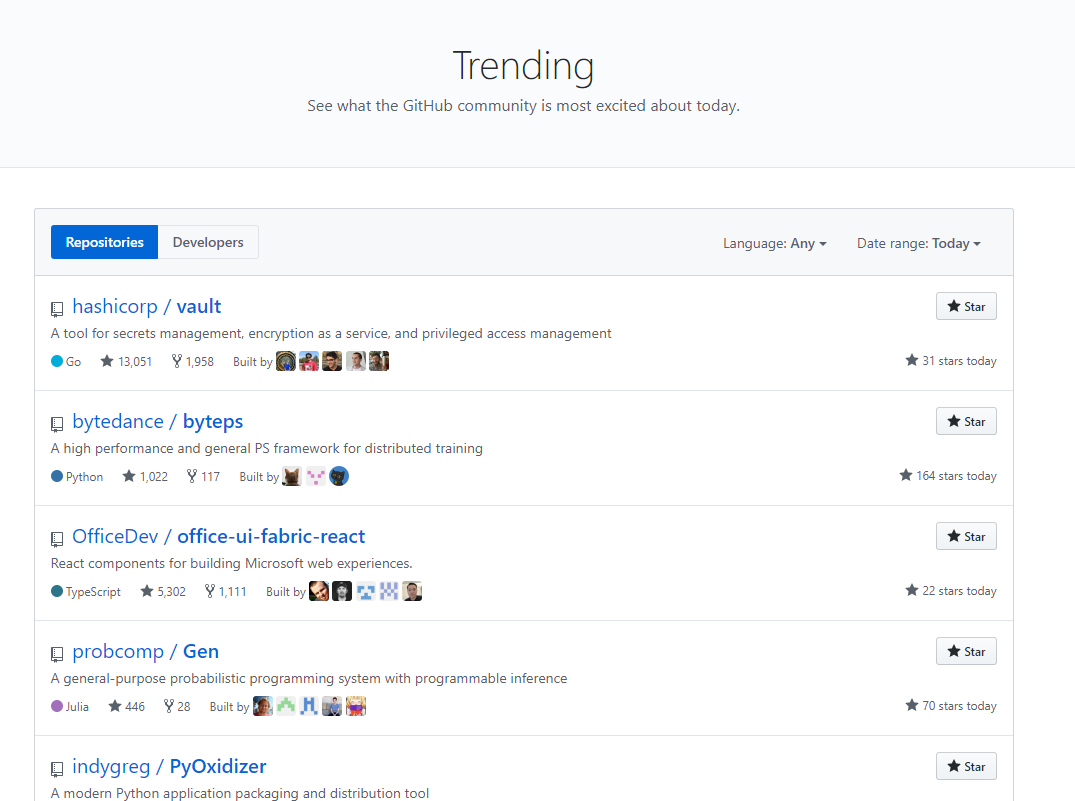1075x801 pixels.
Task: Click the Julia language color dot
Action: (57, 706)
